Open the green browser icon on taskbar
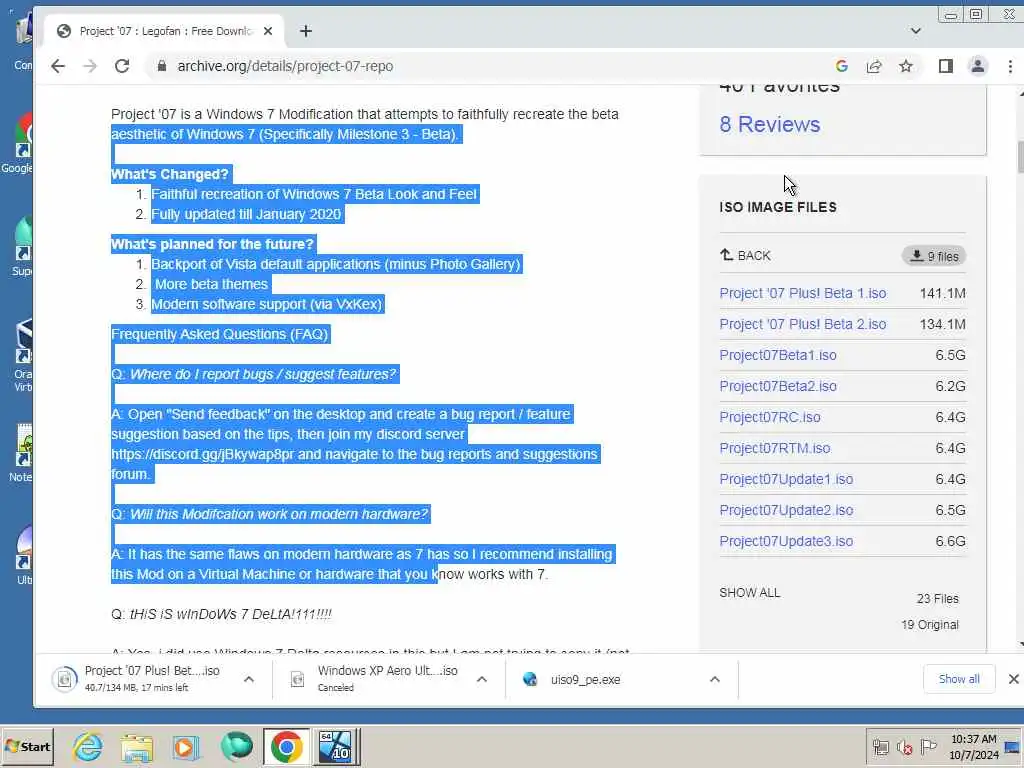This screenshot has width=1024, height=768. click(236, 746)
